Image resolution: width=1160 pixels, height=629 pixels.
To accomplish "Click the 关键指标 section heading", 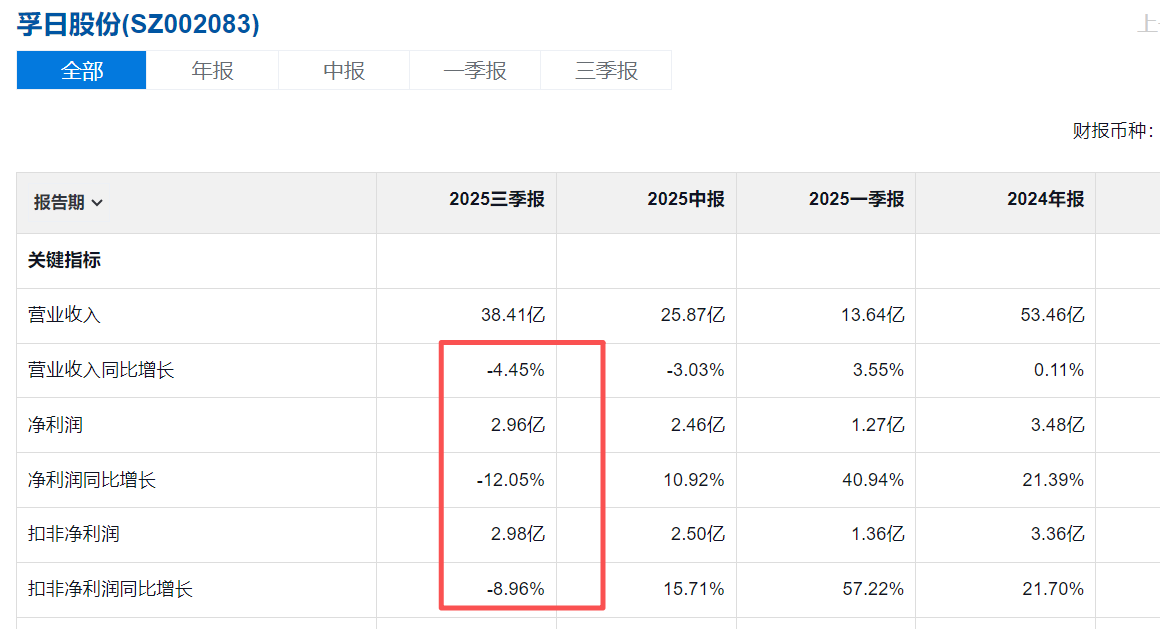I will (64, 260).
